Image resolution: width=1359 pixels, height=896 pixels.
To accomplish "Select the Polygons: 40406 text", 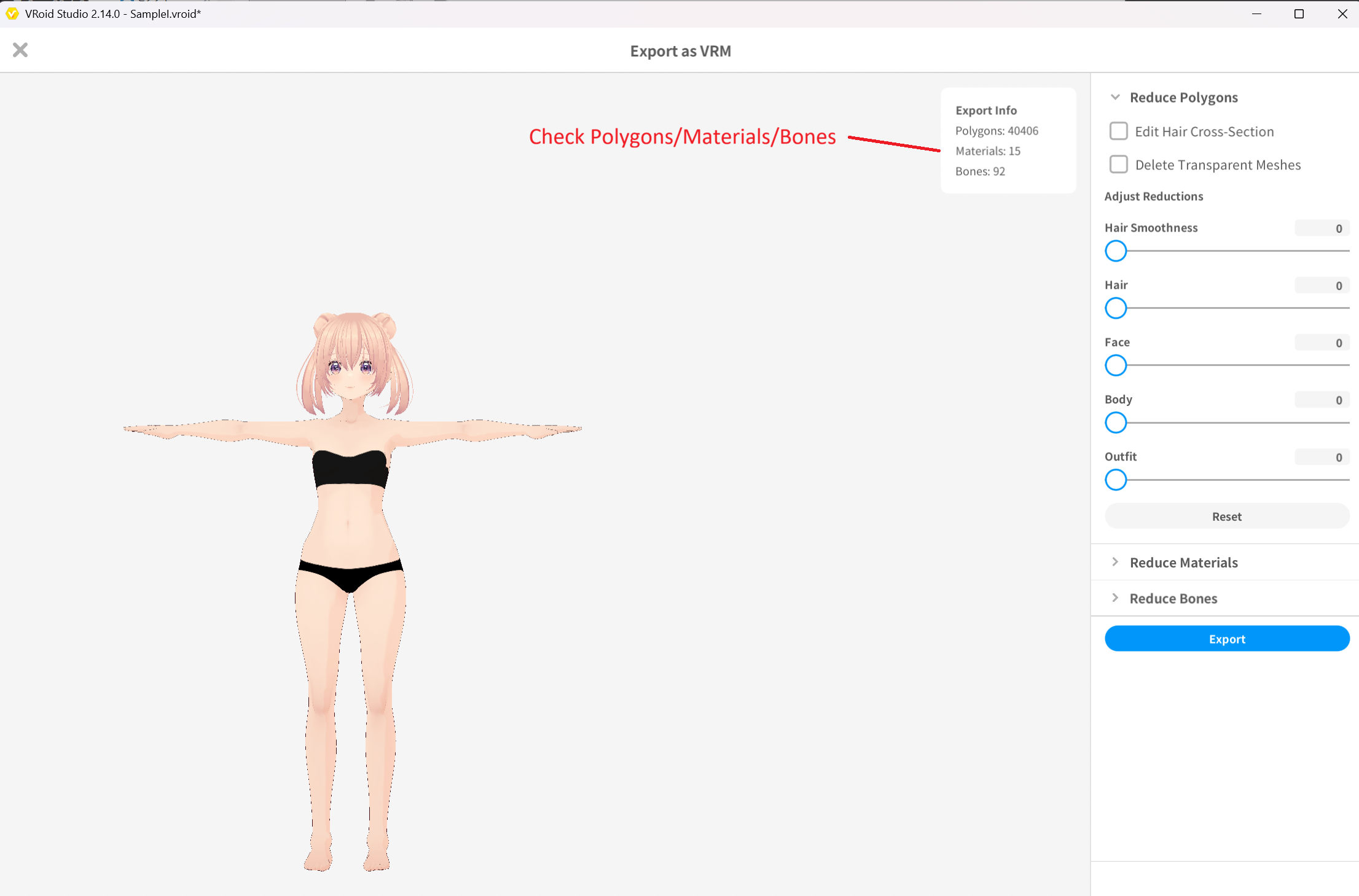I will click(997, 131).
